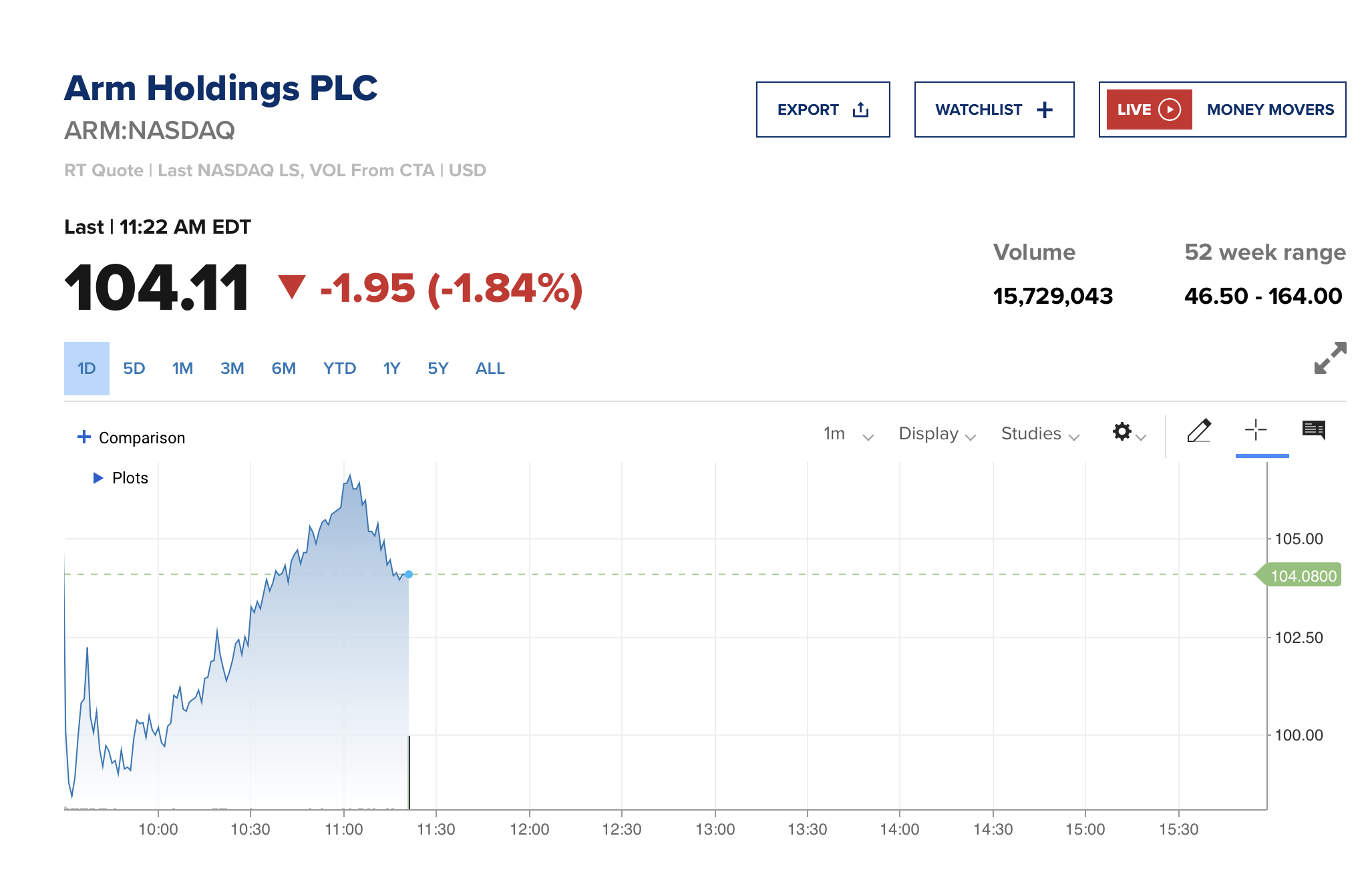Open the 1m interval dropdown
This screenshot has height=872, width=1372.
pos(848,434)
